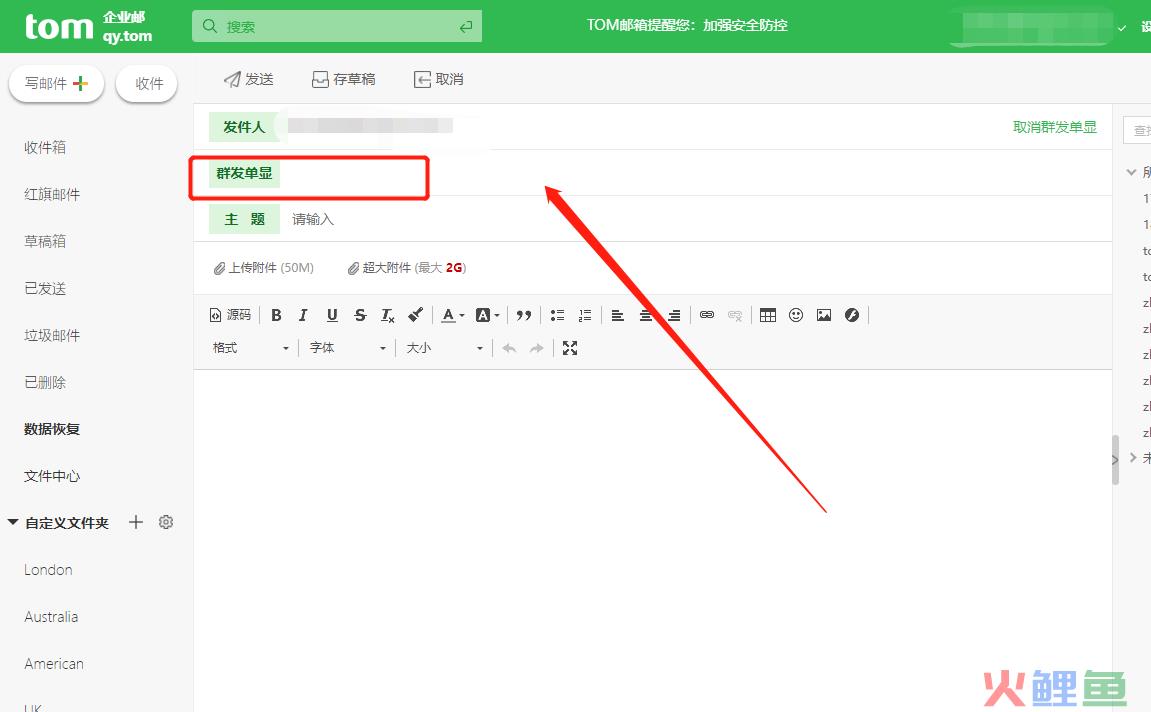Open the 已发送 sent folder

[x=45, y=288]
